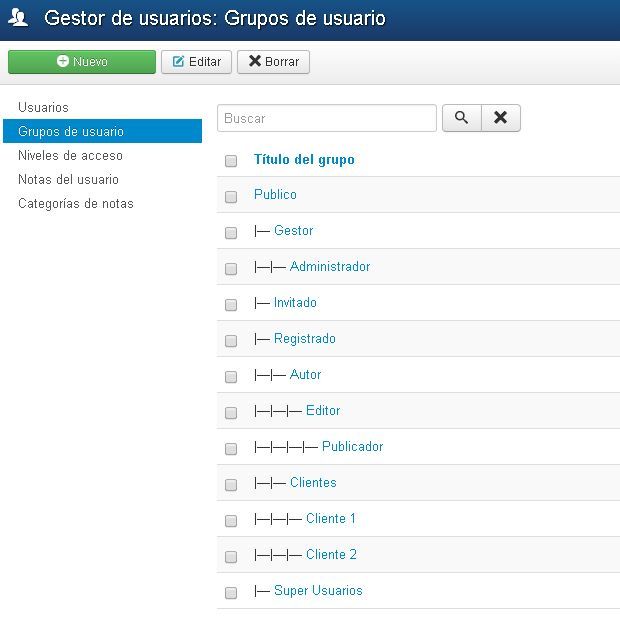
Task: Click the Nuevo green button
Action: [x=82, y=62]
